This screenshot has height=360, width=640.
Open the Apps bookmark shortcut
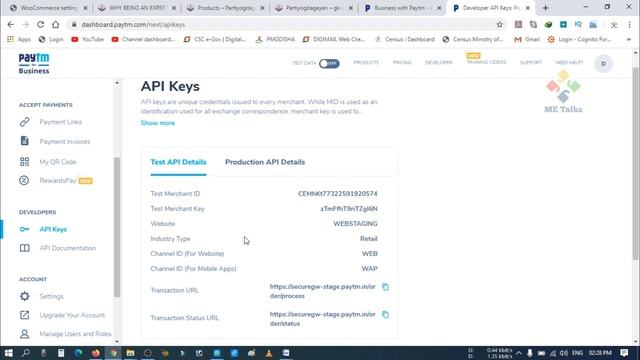[19, 39]
